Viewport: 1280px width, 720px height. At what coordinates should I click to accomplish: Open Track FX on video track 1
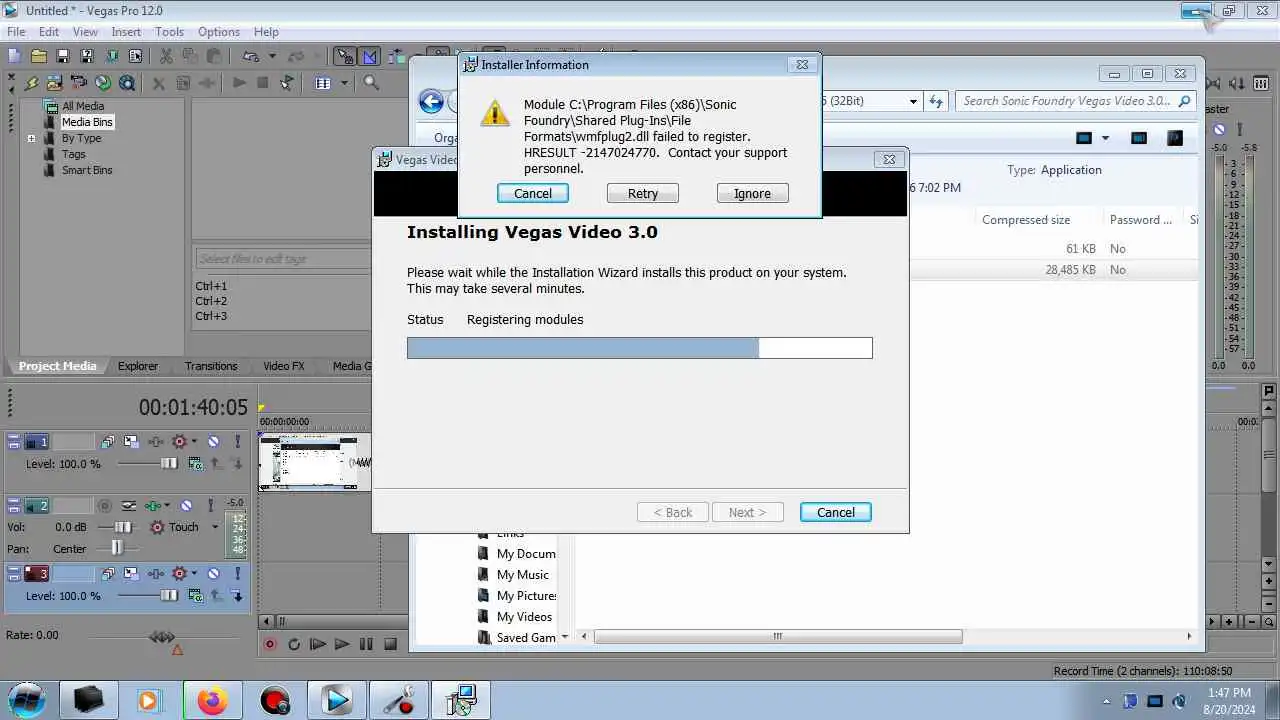click(x=156, y=442)
